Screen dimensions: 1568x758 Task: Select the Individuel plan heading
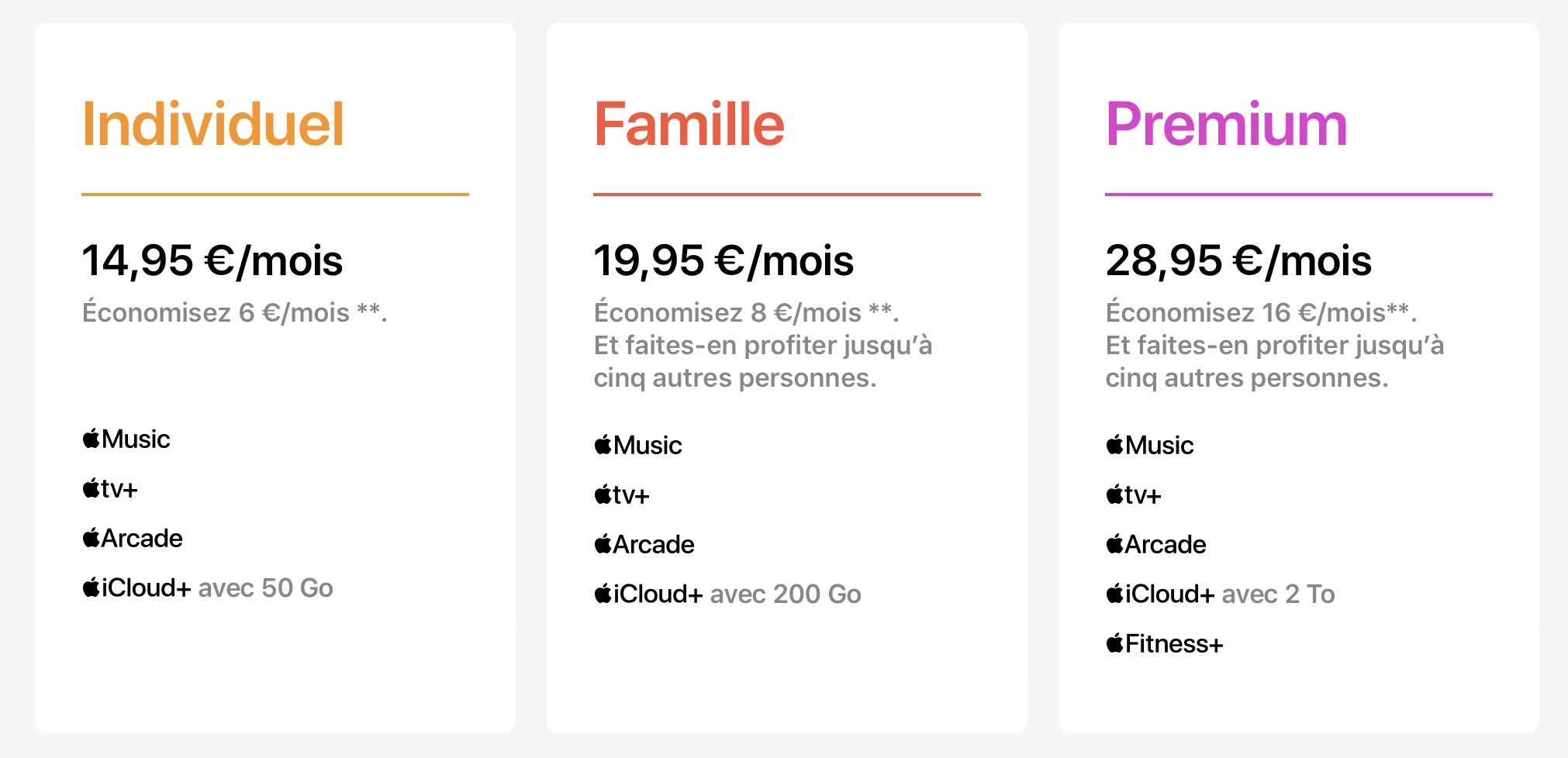pos(213,124)
